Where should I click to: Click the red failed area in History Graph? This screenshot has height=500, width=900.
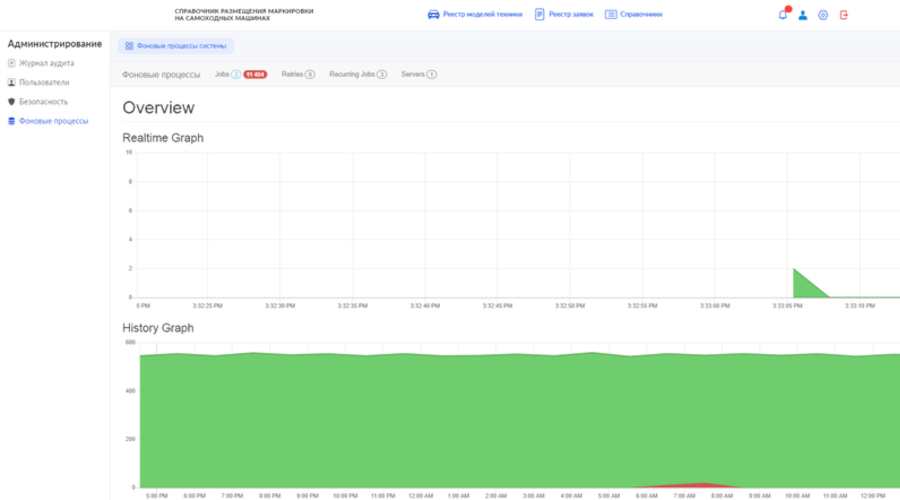pos(695,486)
